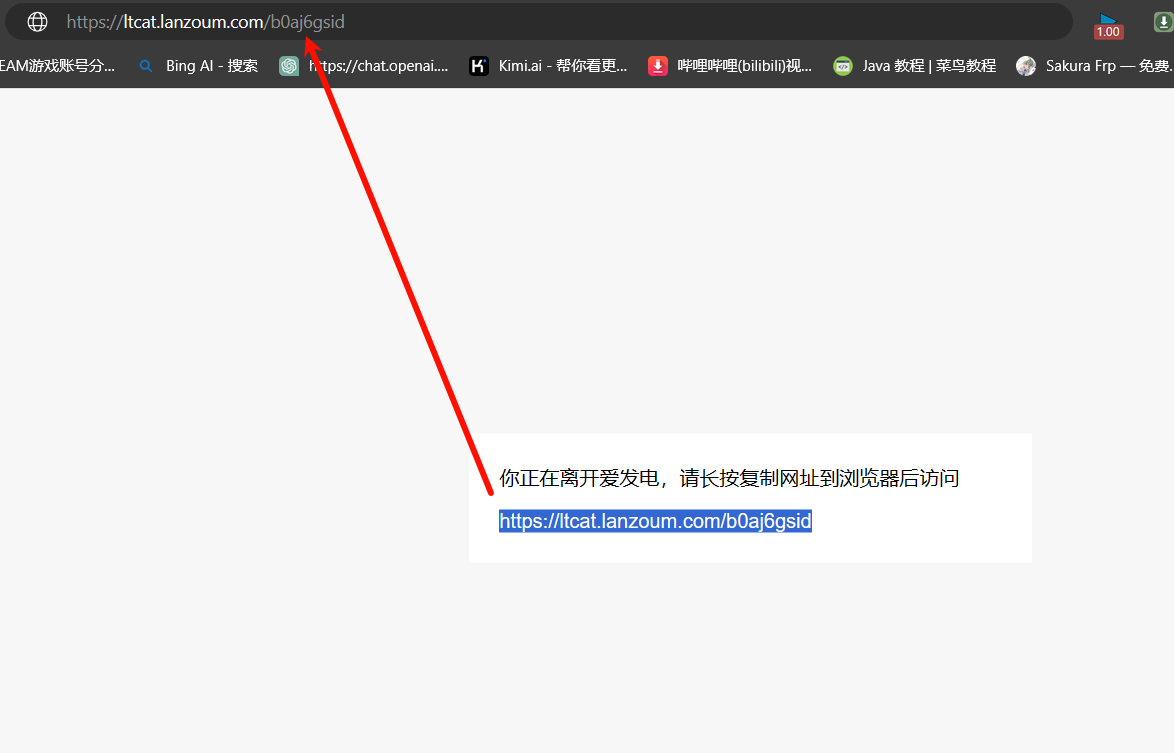This screenshot has width=1174, height=753.
Task: Click the globe icon in the address bar
Action: pyautogui.click(x=37, y=21)
